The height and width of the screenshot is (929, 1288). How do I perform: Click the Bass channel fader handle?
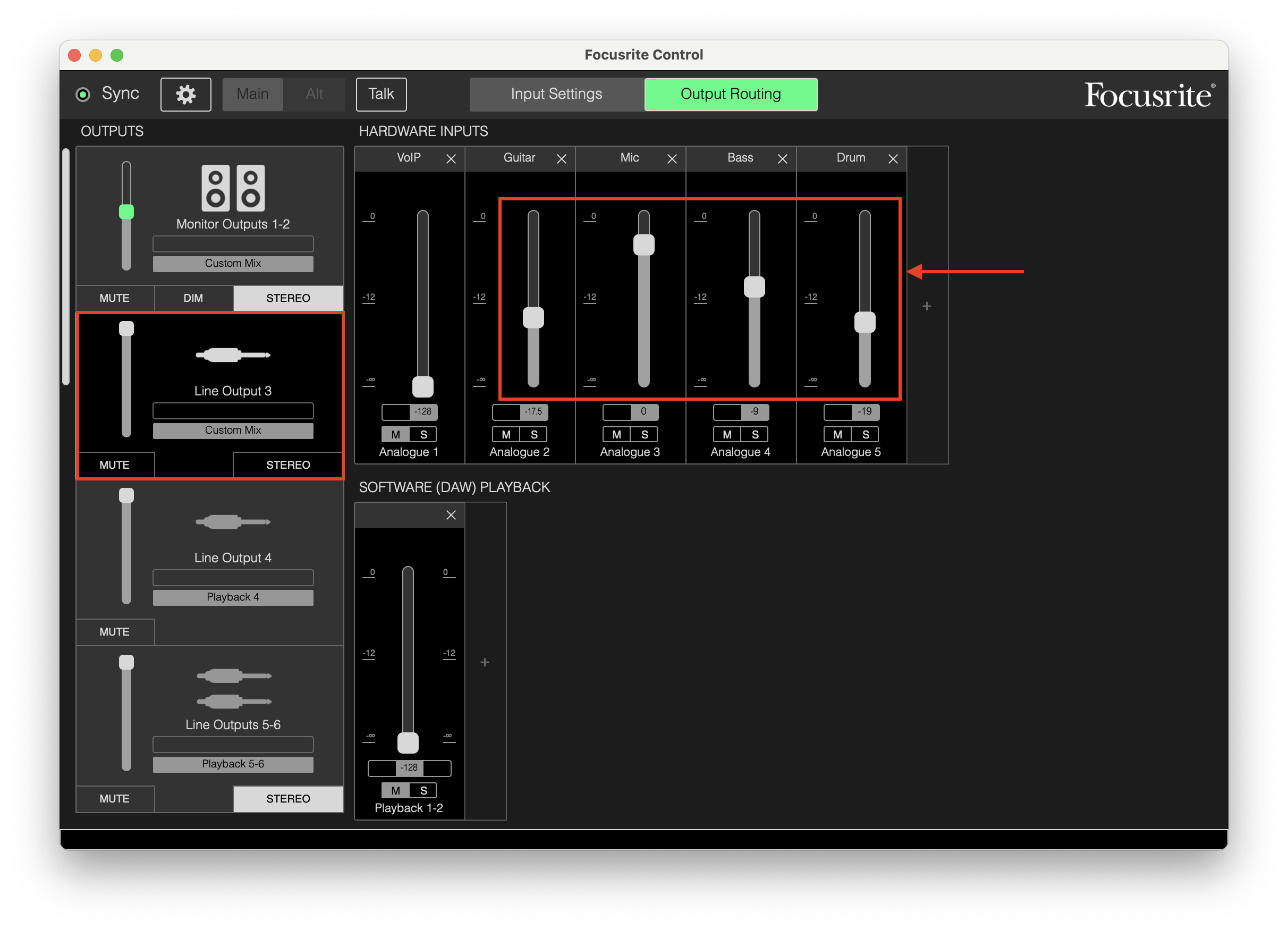pos(754,287)
